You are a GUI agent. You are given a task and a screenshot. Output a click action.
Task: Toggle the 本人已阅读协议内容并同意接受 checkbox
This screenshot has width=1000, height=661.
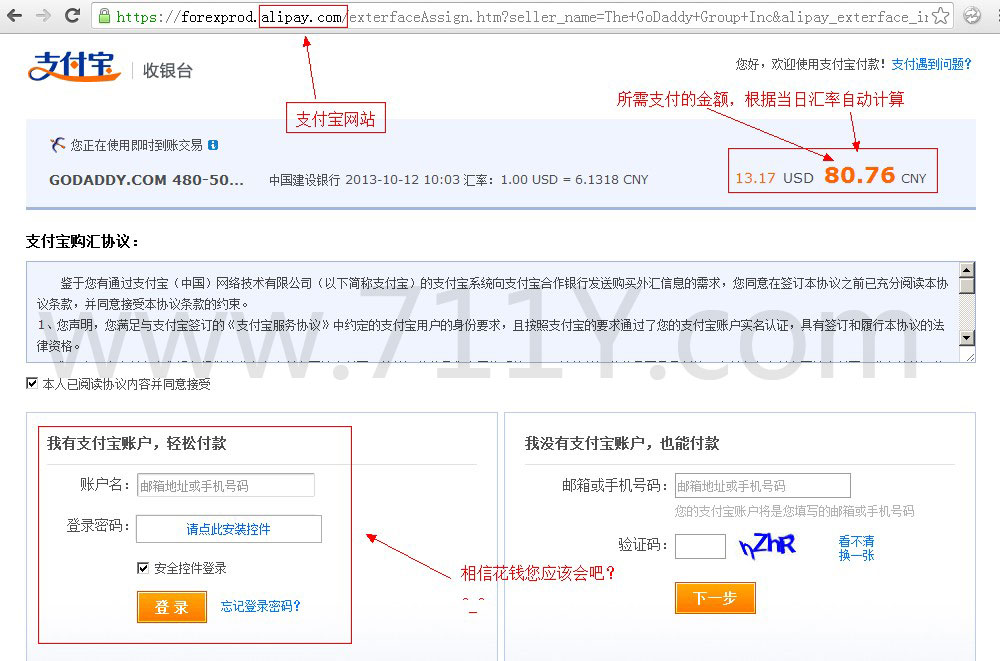pyautogui.click(x=33, y=384)
